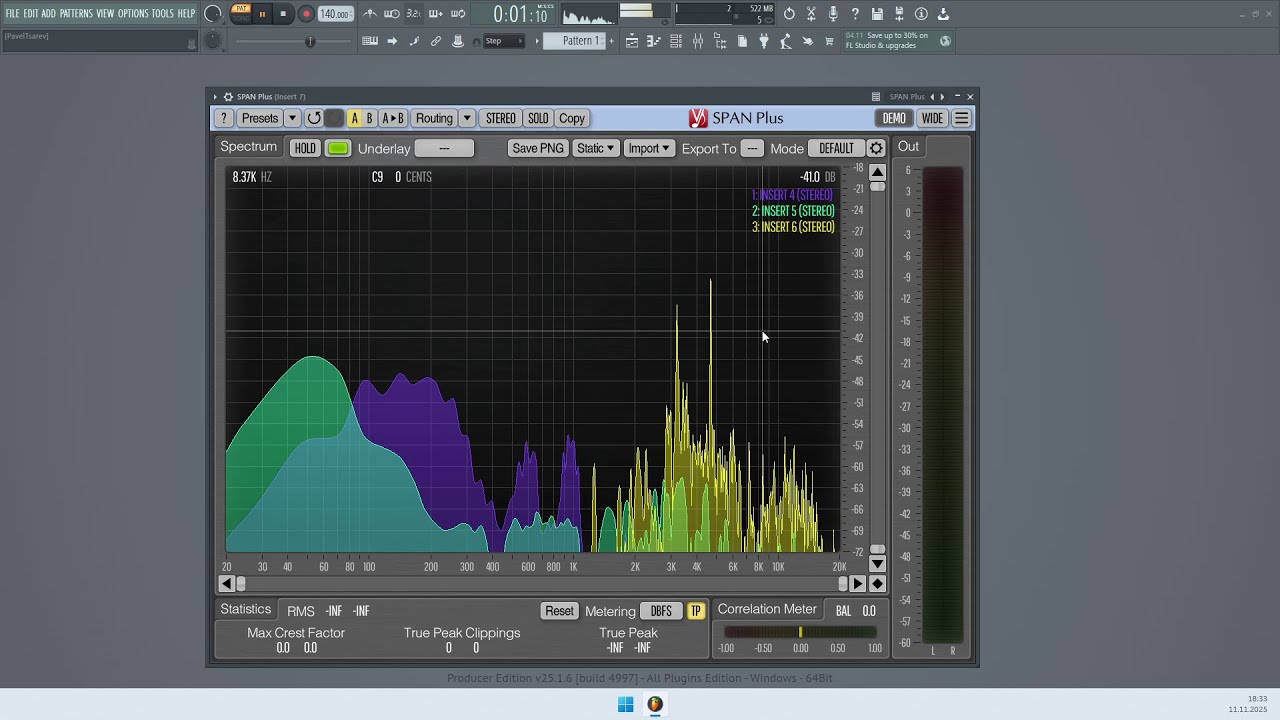Toggle multilink to controllers icon
The image size is (1280, 720).
458,41
